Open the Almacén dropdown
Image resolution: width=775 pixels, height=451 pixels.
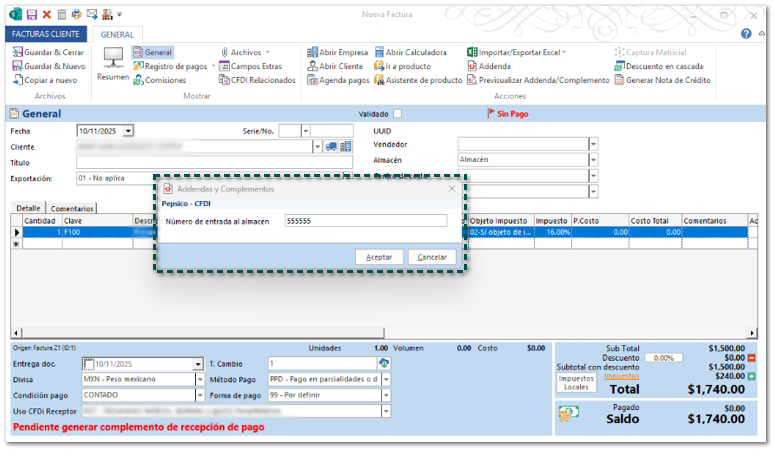(593, 160)
